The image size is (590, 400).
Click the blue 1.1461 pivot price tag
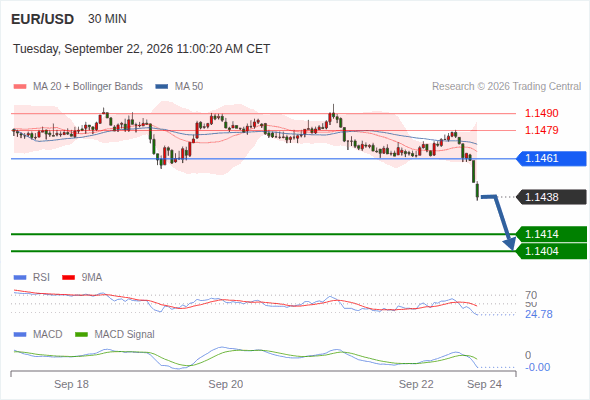tap(551, 158)
